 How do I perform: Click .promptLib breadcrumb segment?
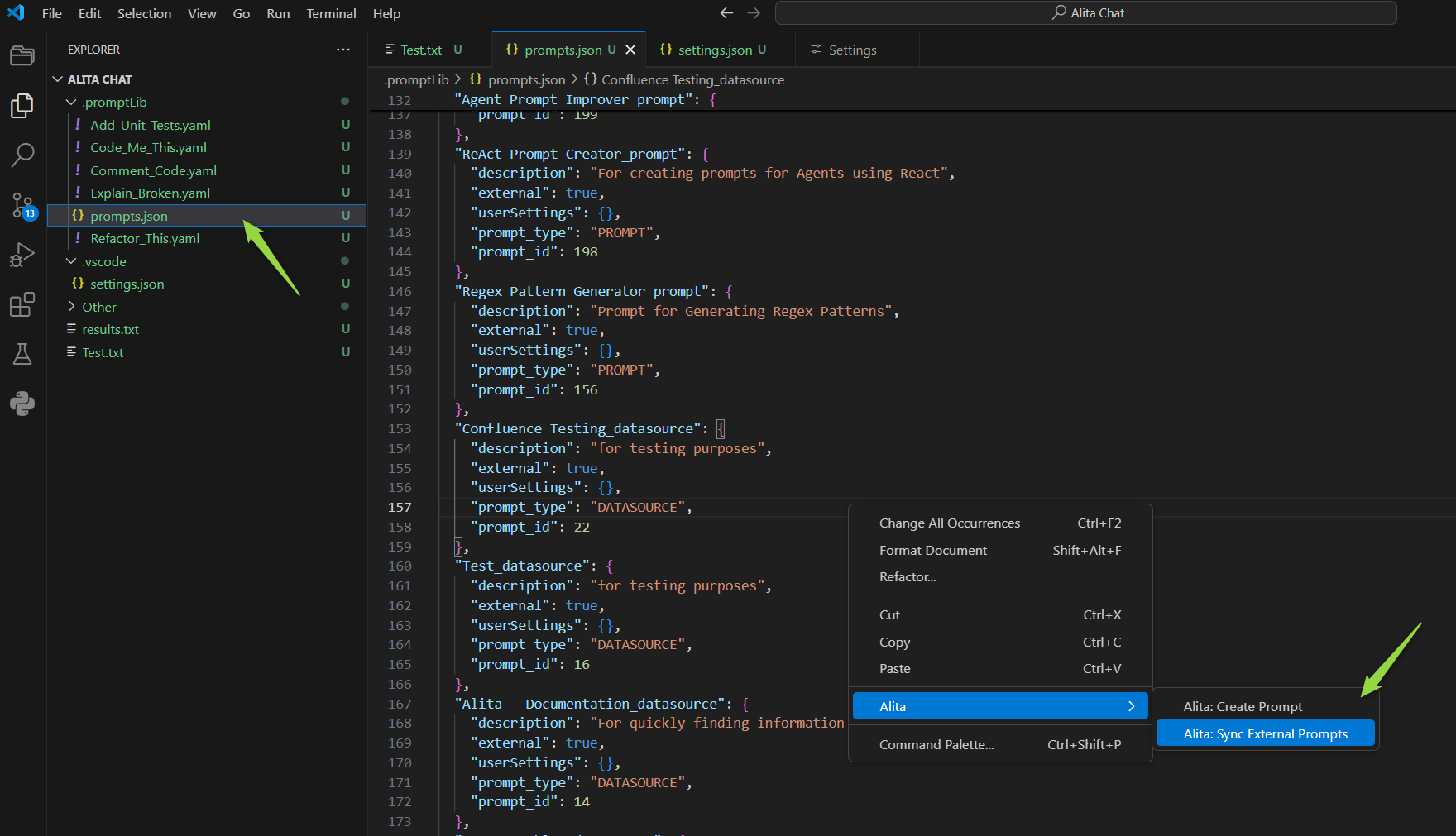[416, 79]
